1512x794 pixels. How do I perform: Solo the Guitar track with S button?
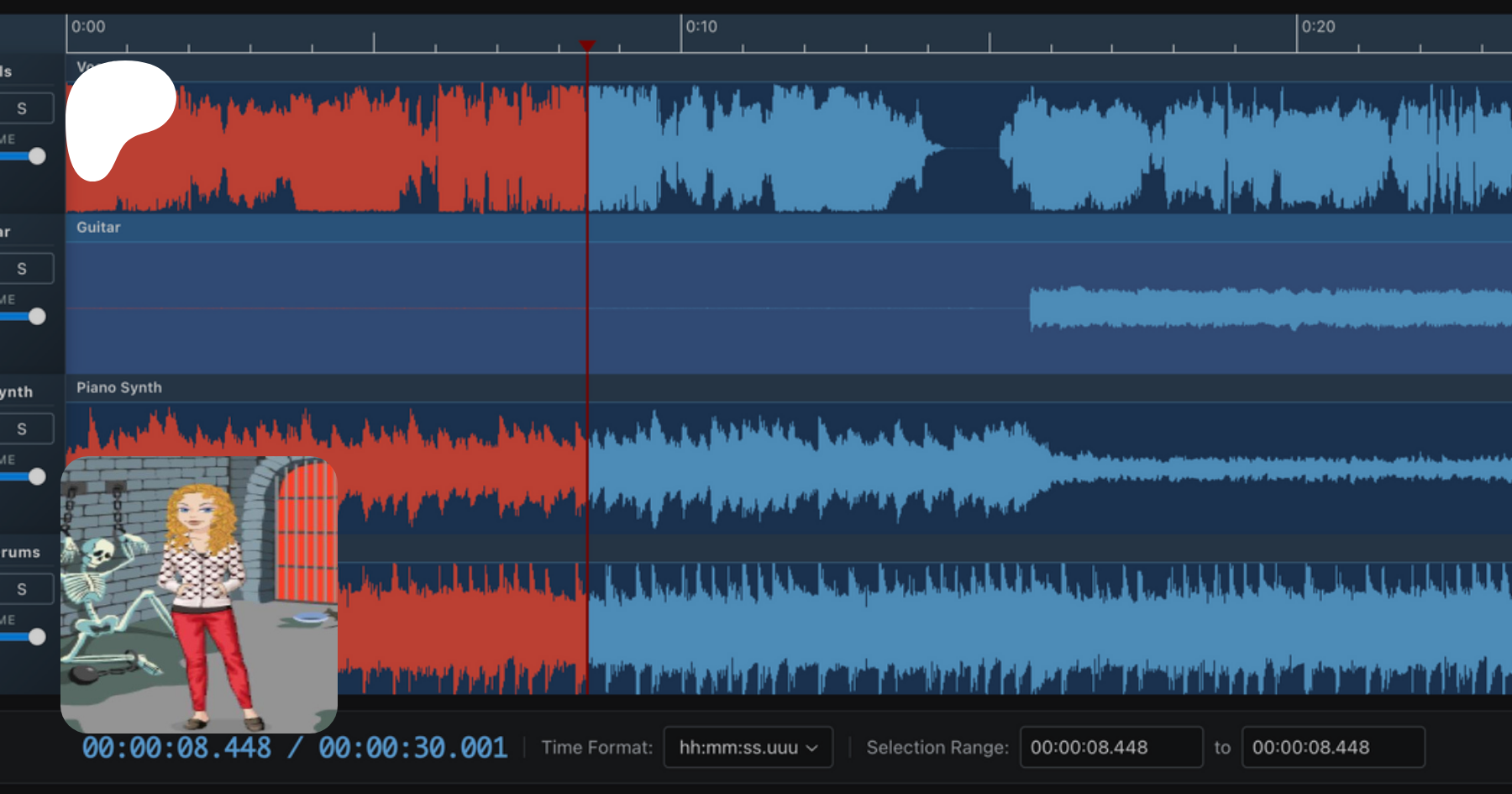tap(23, 269)
